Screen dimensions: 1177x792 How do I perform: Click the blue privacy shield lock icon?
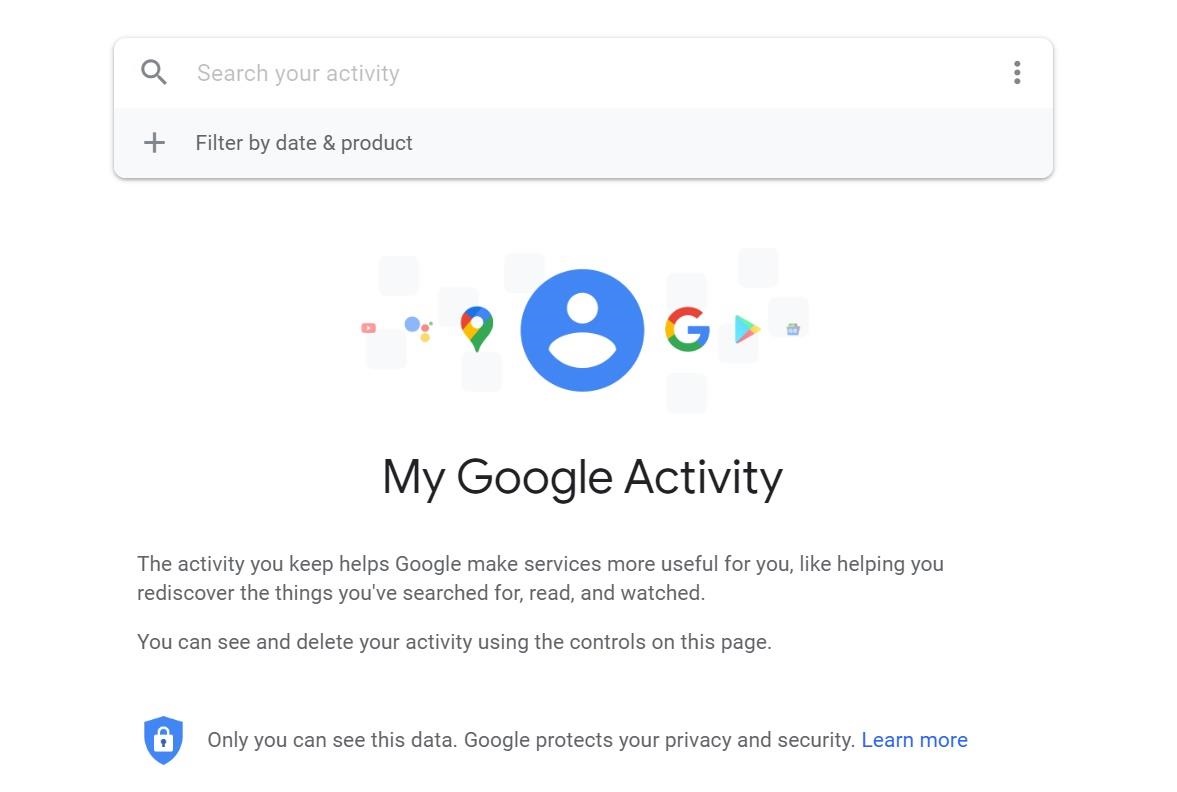pos(163,740)
